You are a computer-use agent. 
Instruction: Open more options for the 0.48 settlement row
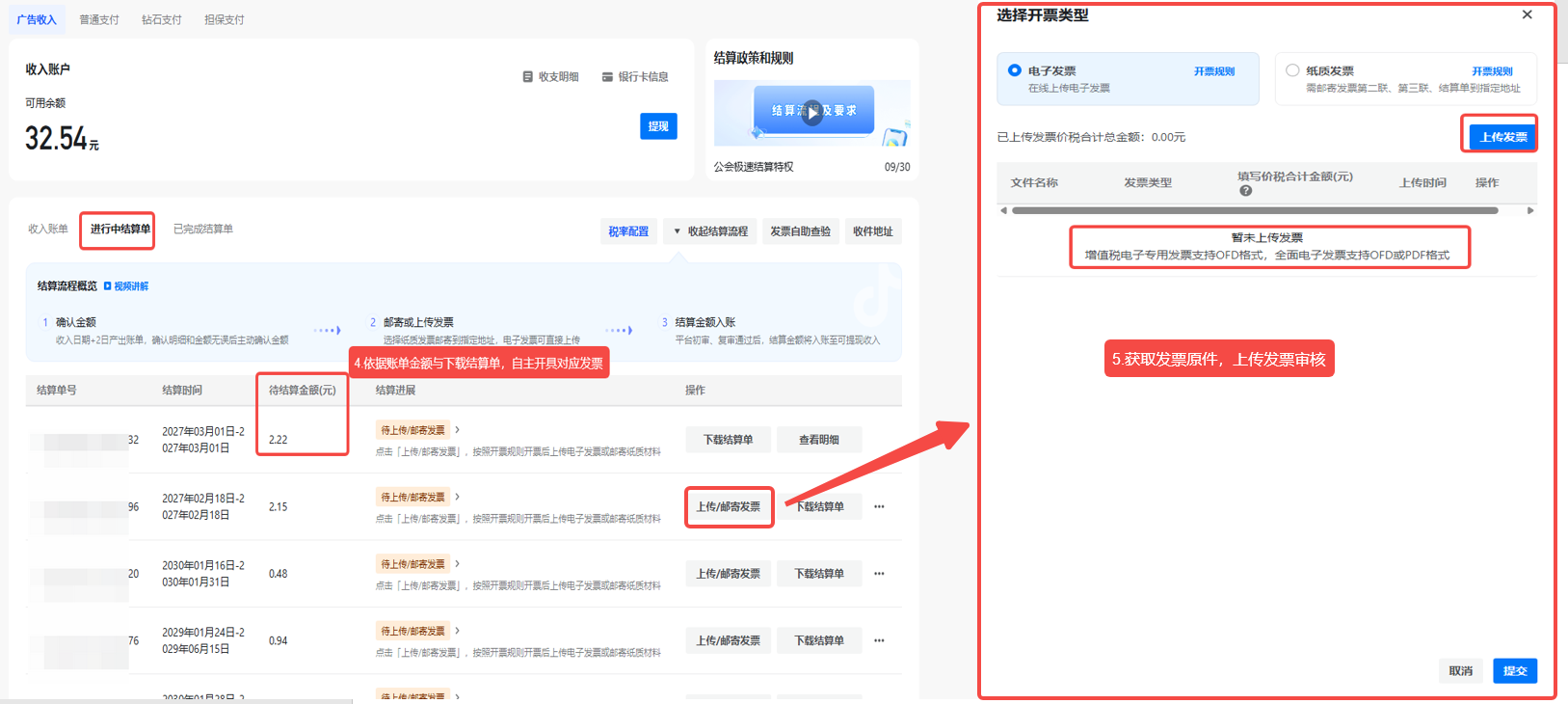tap(879, 574)
